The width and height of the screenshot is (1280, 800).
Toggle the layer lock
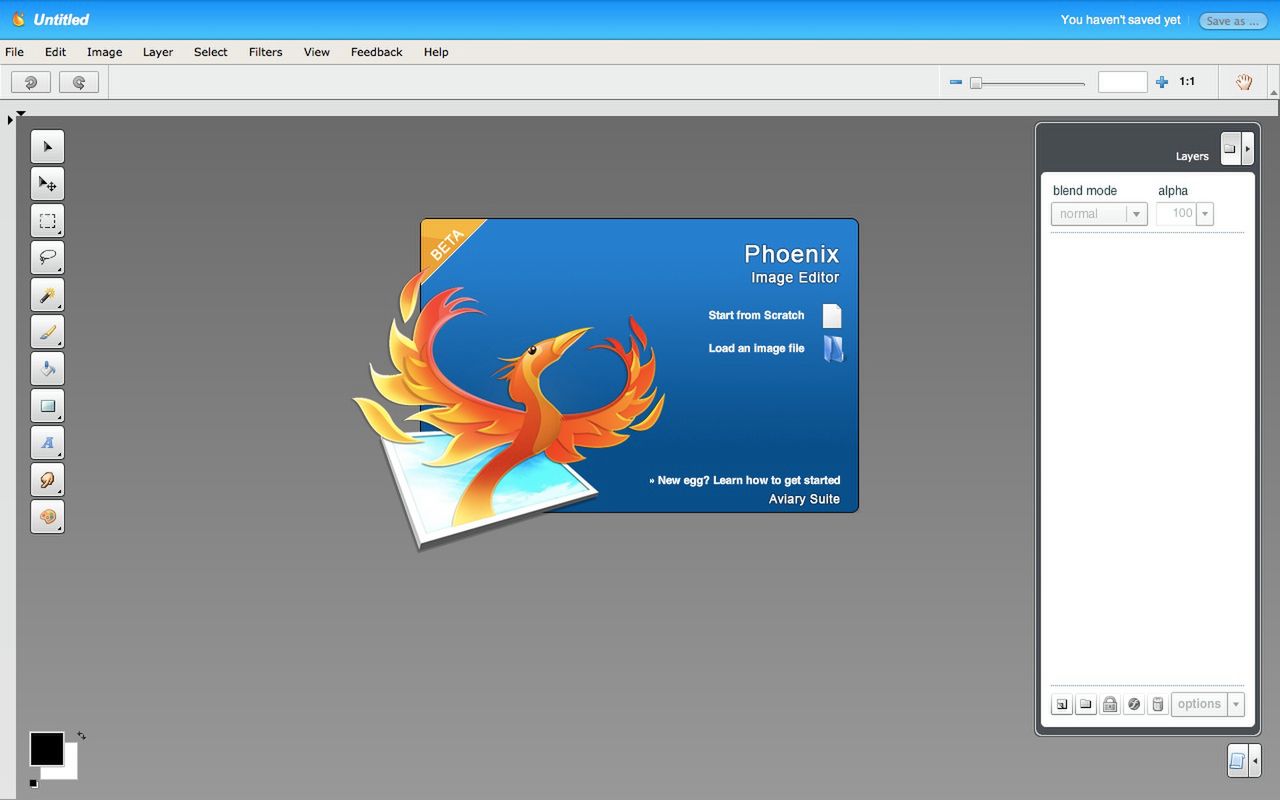click(1110, 704)
